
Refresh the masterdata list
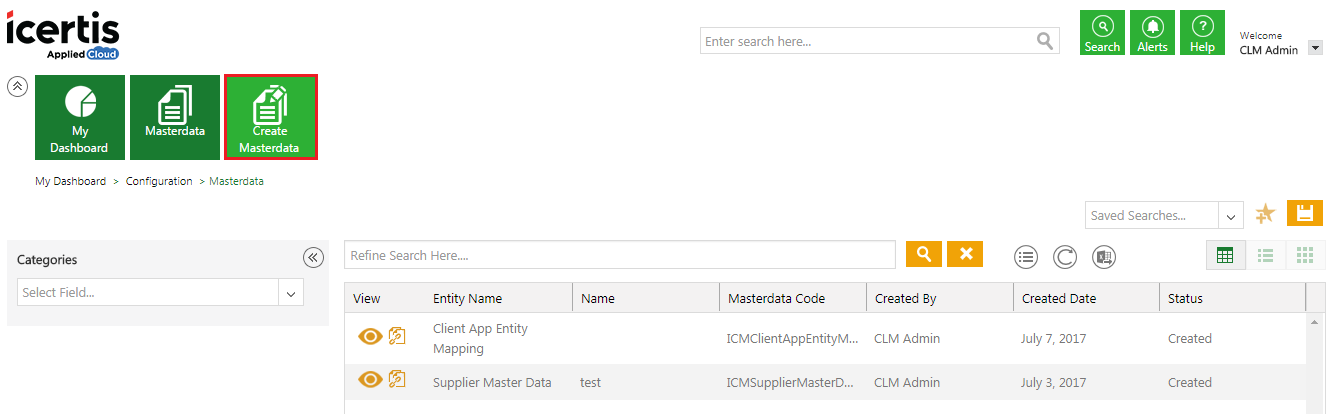[1065, 257]
